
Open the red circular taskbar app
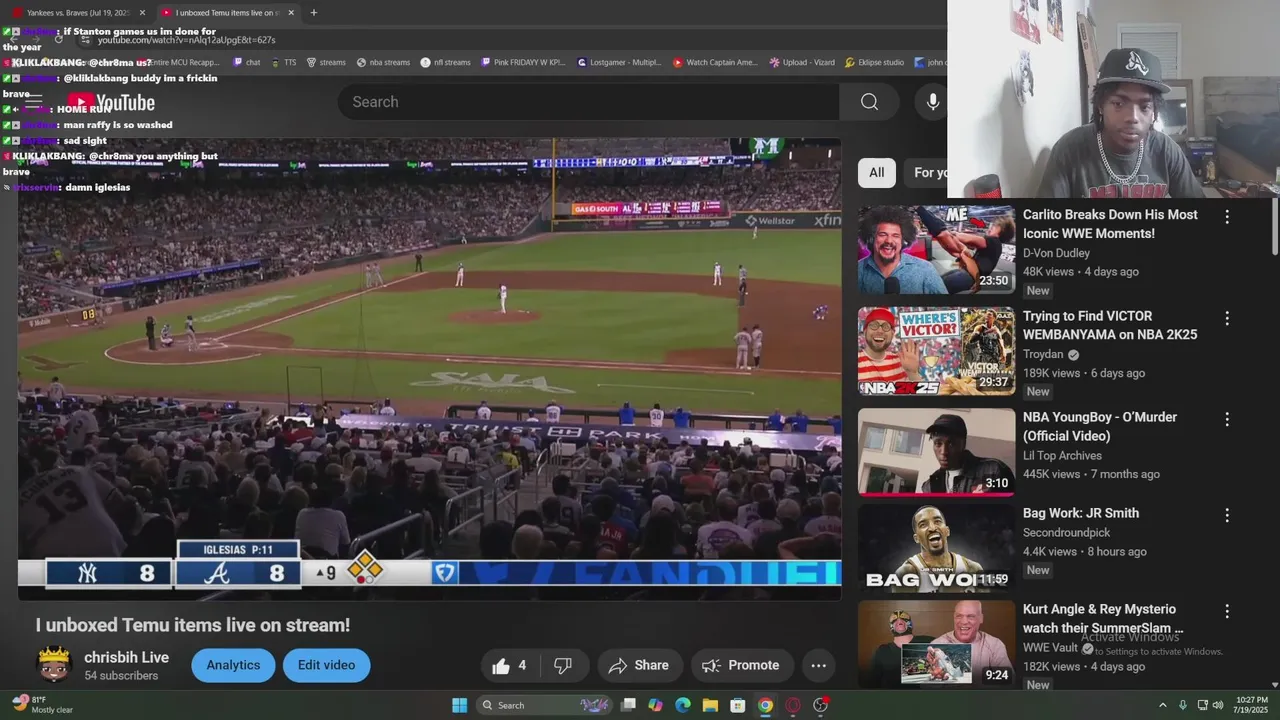click(x=793, y=705)
